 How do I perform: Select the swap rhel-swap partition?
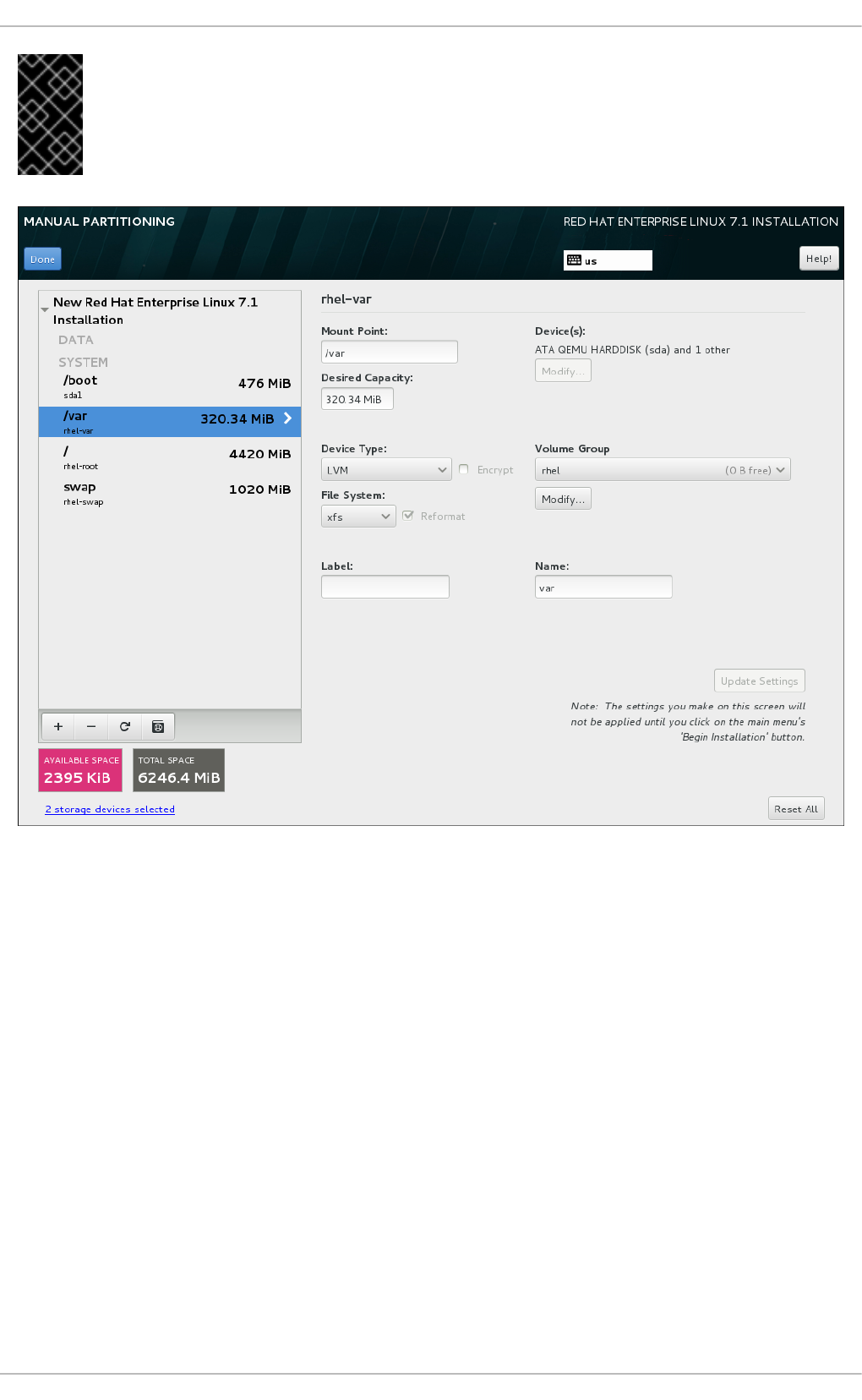click(x=170, y=493)
